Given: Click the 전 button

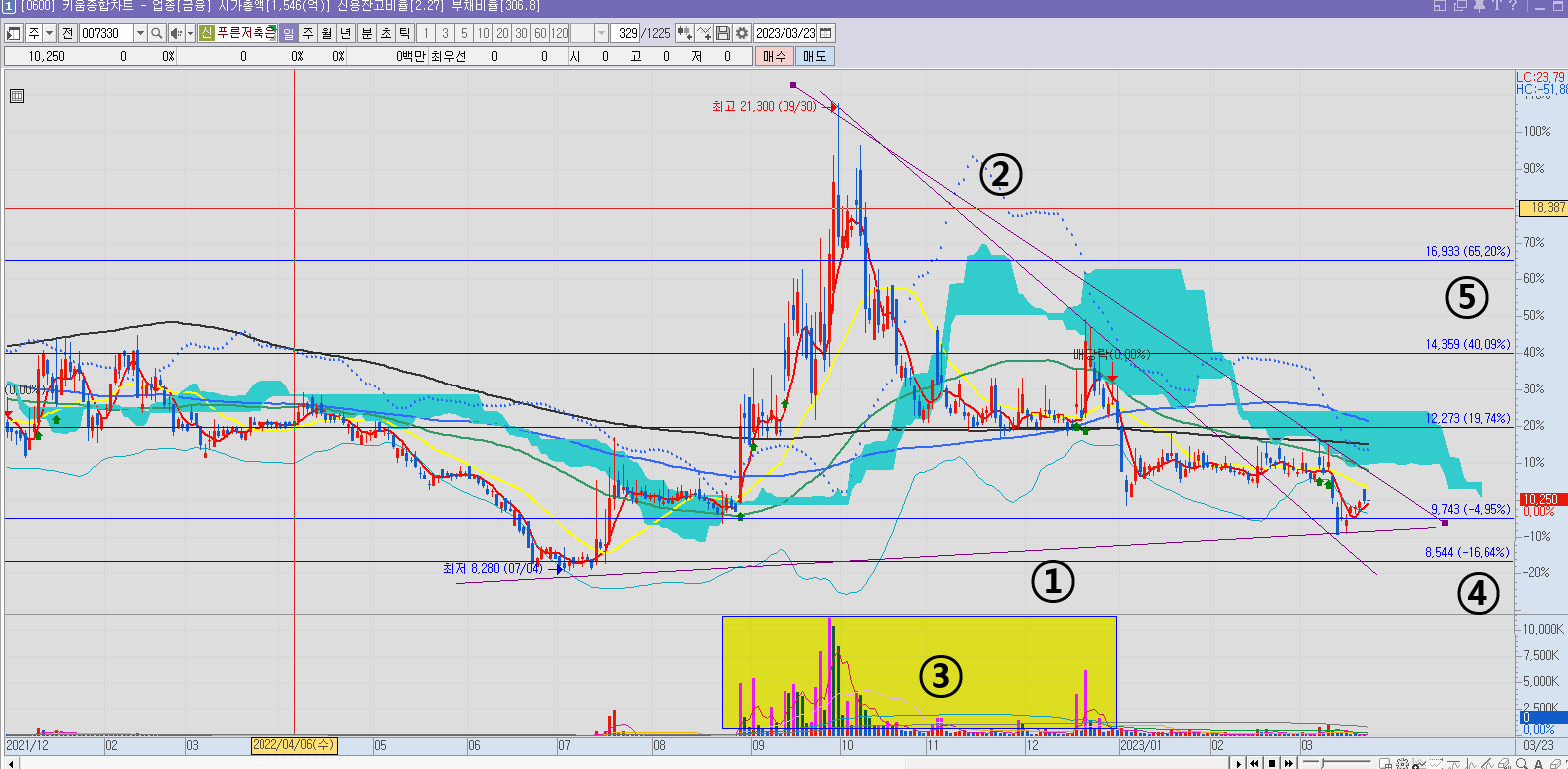Looking at the screenshot, I should coord(68,33).
